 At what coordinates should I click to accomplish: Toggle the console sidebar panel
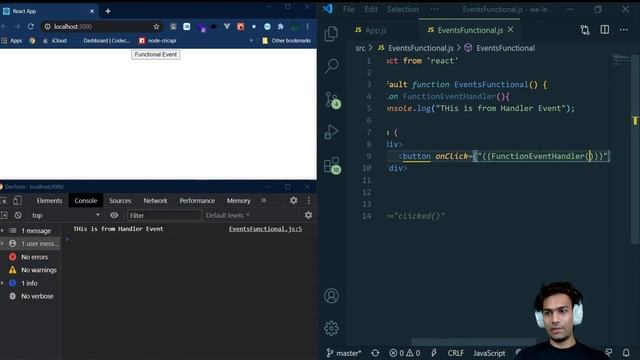pos(4,215)
